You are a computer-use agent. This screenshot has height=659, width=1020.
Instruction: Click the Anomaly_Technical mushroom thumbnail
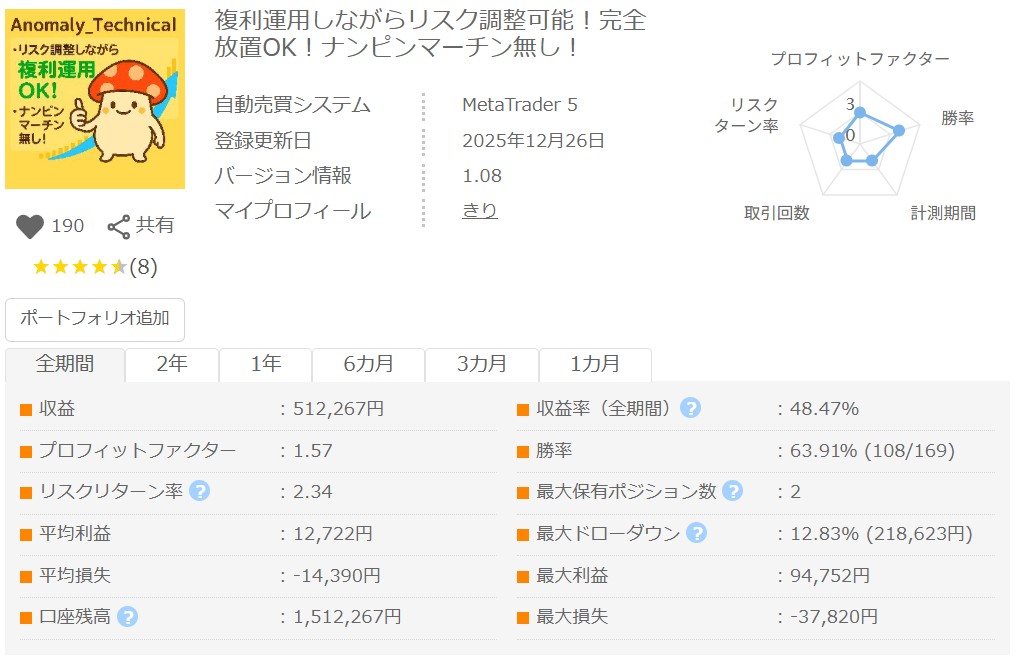pos(95,99)
